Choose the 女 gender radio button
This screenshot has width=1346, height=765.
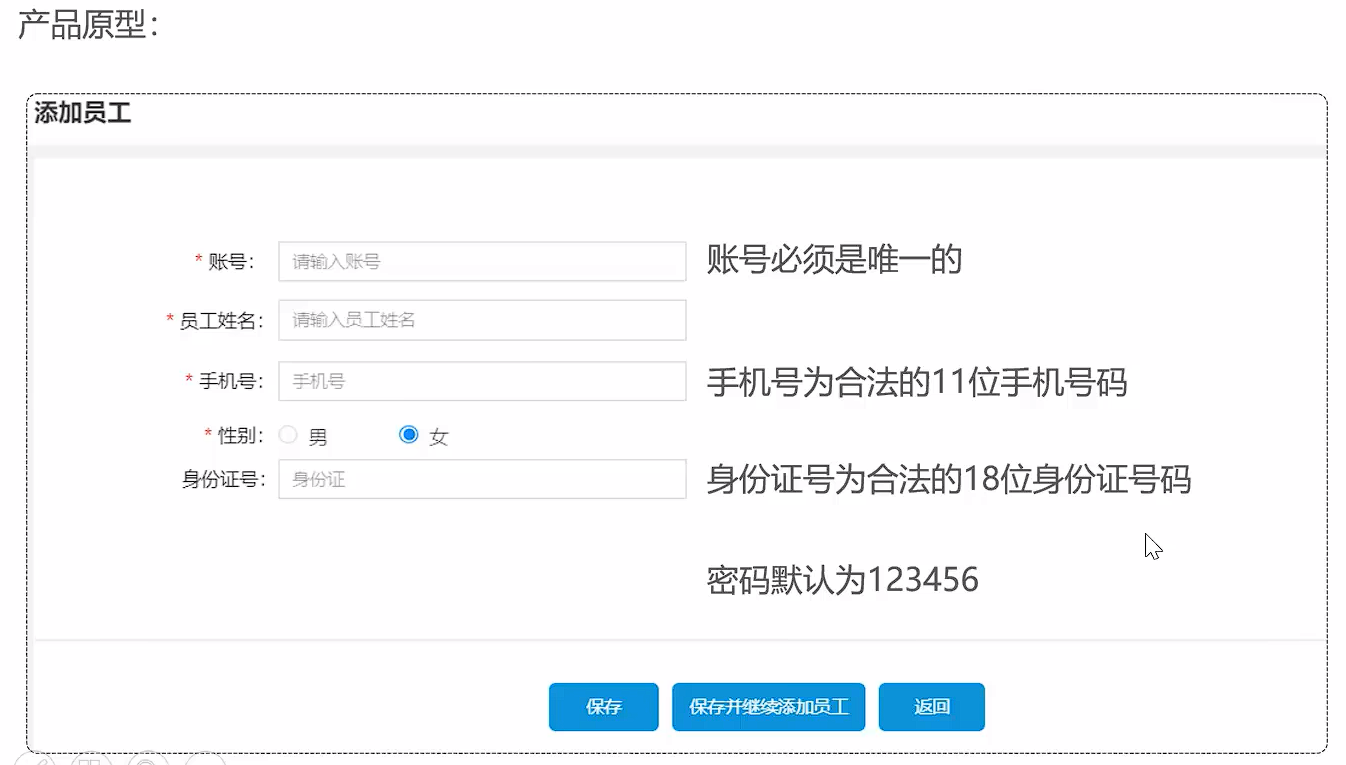click(408, 435)
